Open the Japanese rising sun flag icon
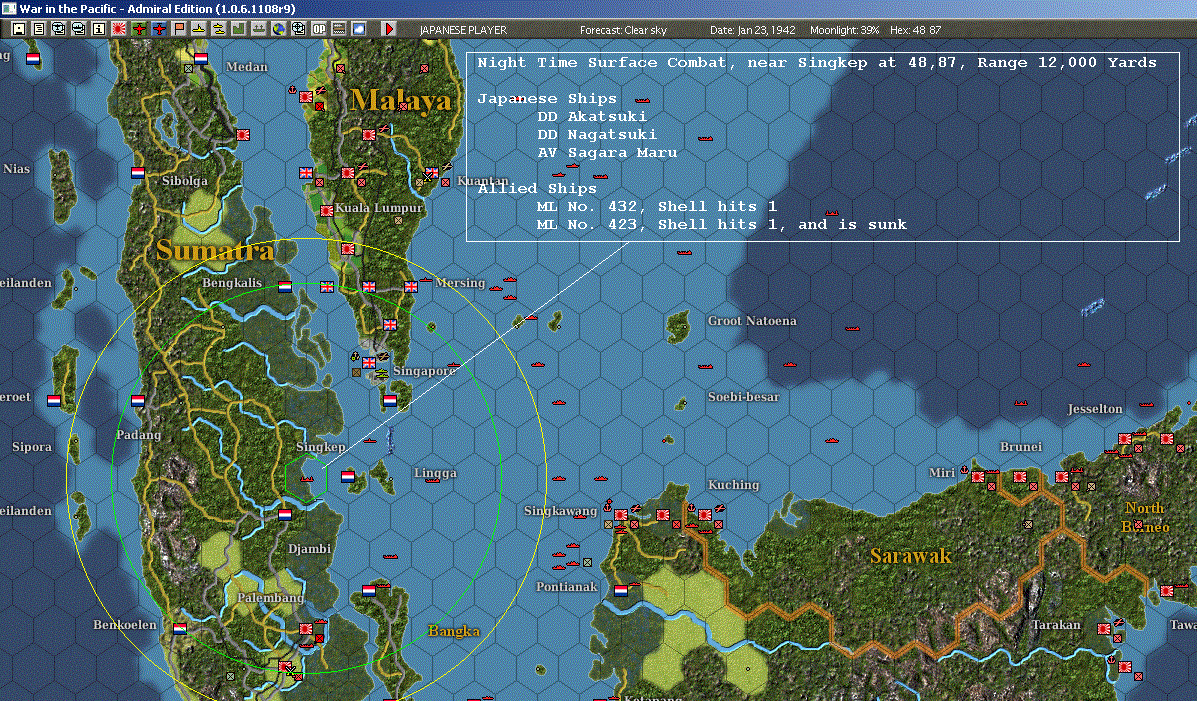Image resolution: width=1197 pixels, height=701 pixels. pyautogui.click(x=118, y=29)
